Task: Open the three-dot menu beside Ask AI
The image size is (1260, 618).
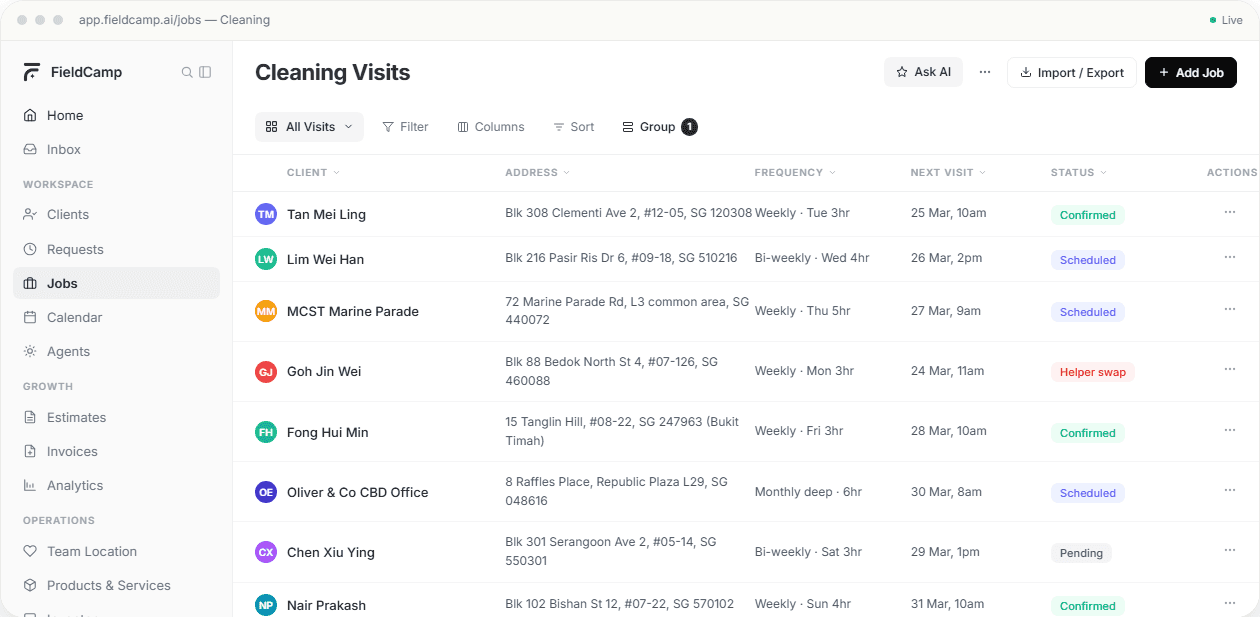Action: [x=985, y=72]
